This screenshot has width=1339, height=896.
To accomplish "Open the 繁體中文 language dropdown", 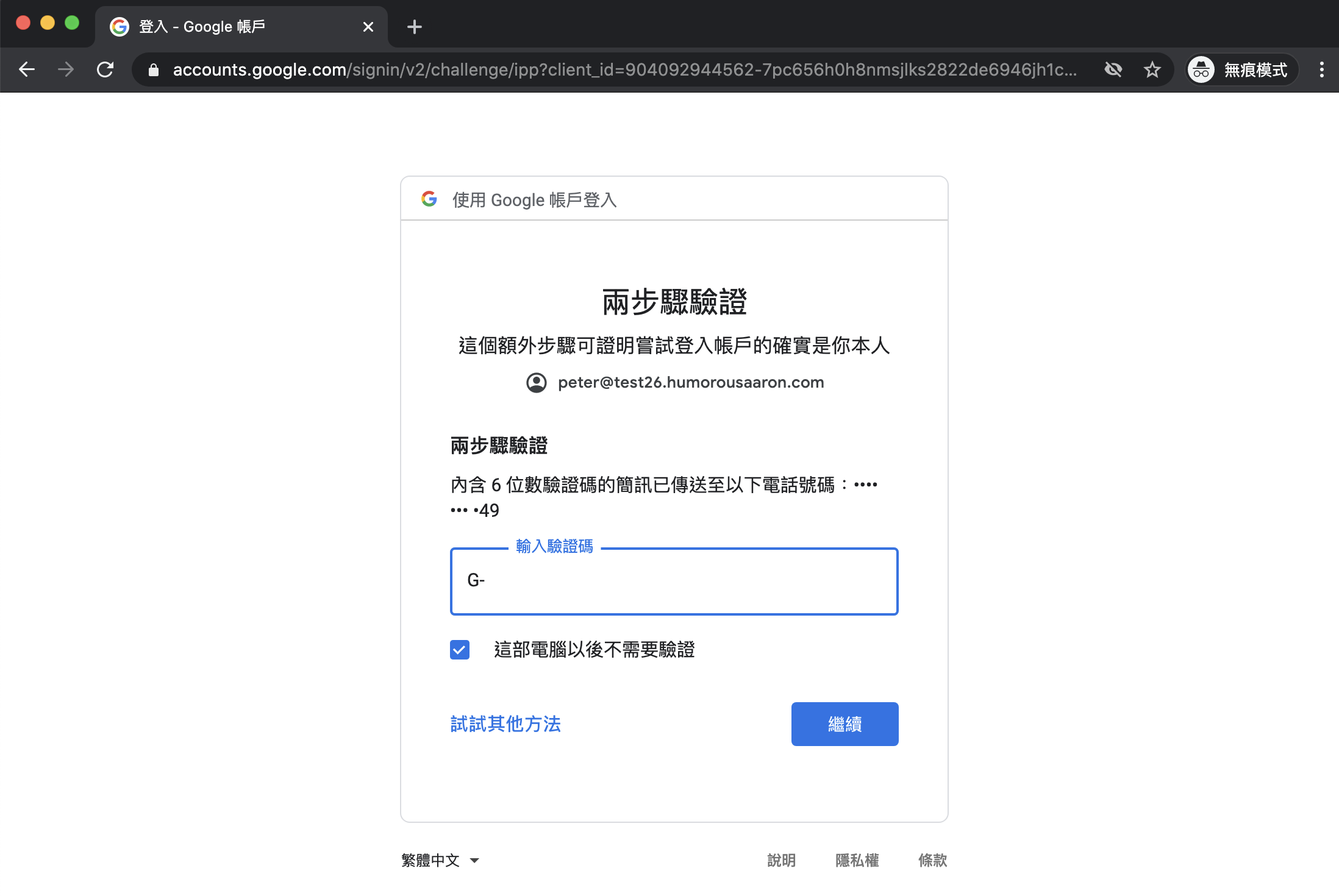I will pyautogui.click(x=440, y=860).
